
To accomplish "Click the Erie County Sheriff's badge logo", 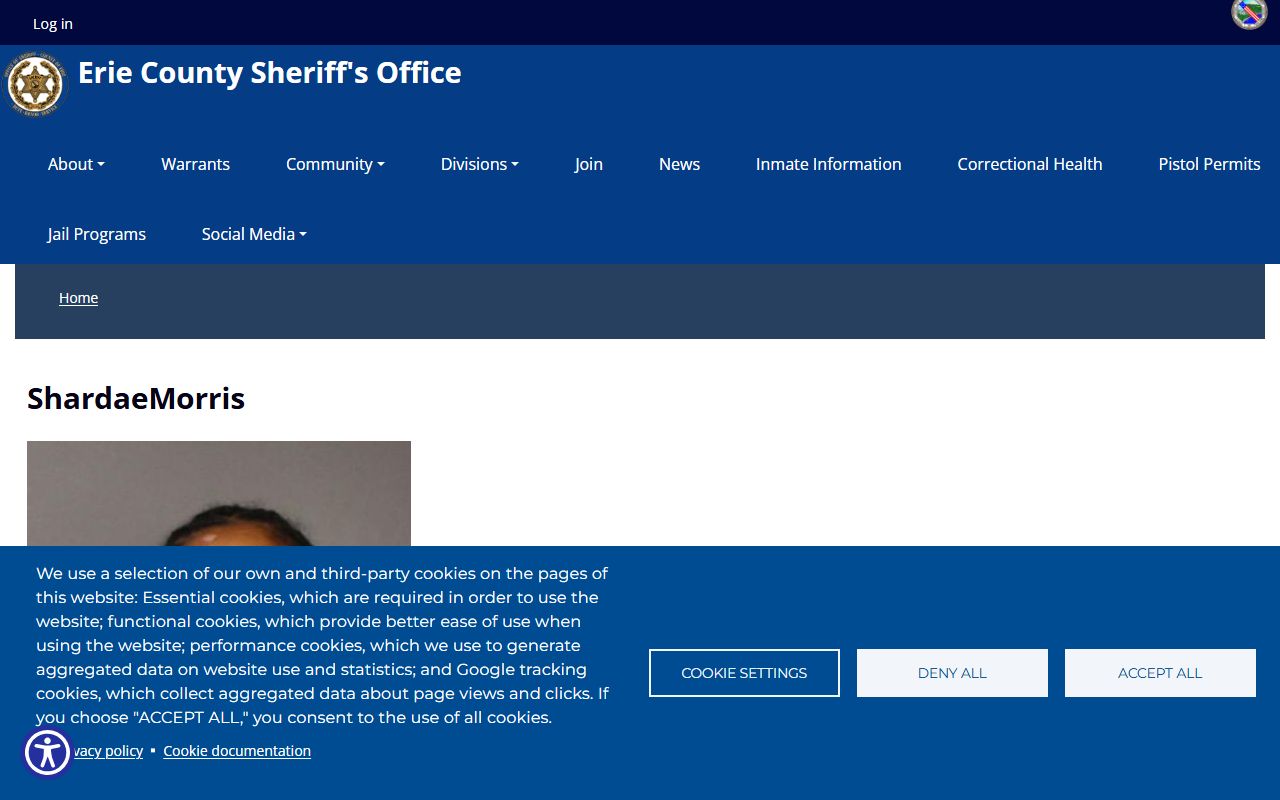I will [x=35, y=85].
